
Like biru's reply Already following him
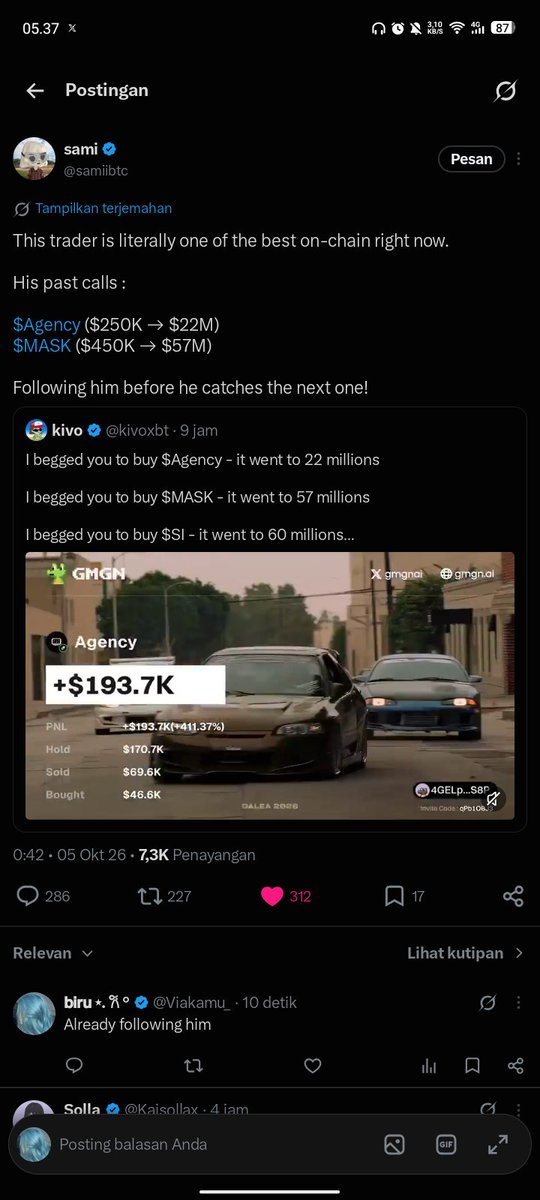312,1066
